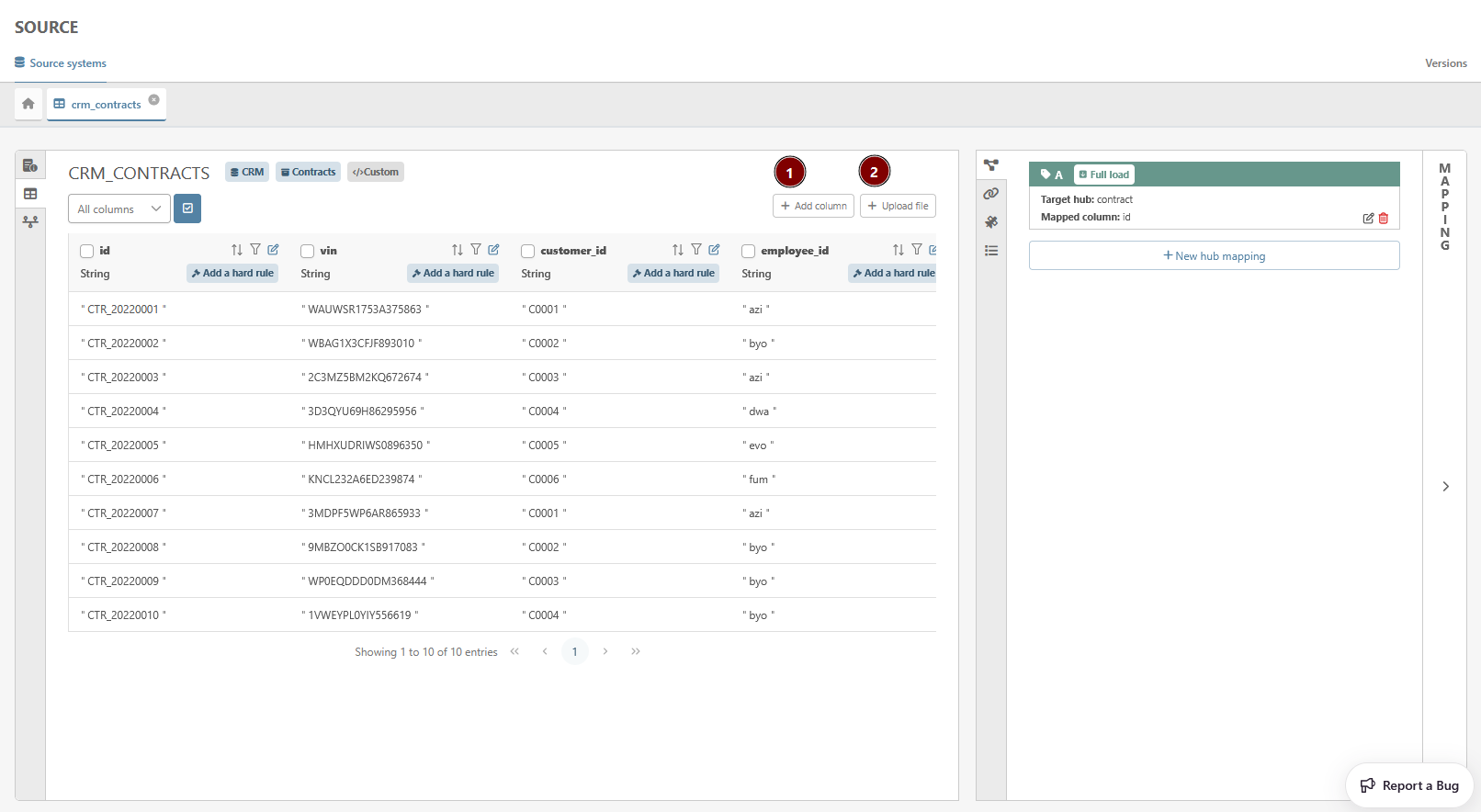Tick the id column checkbox
Screen dimensions: 1481x812
coord(87,251)
